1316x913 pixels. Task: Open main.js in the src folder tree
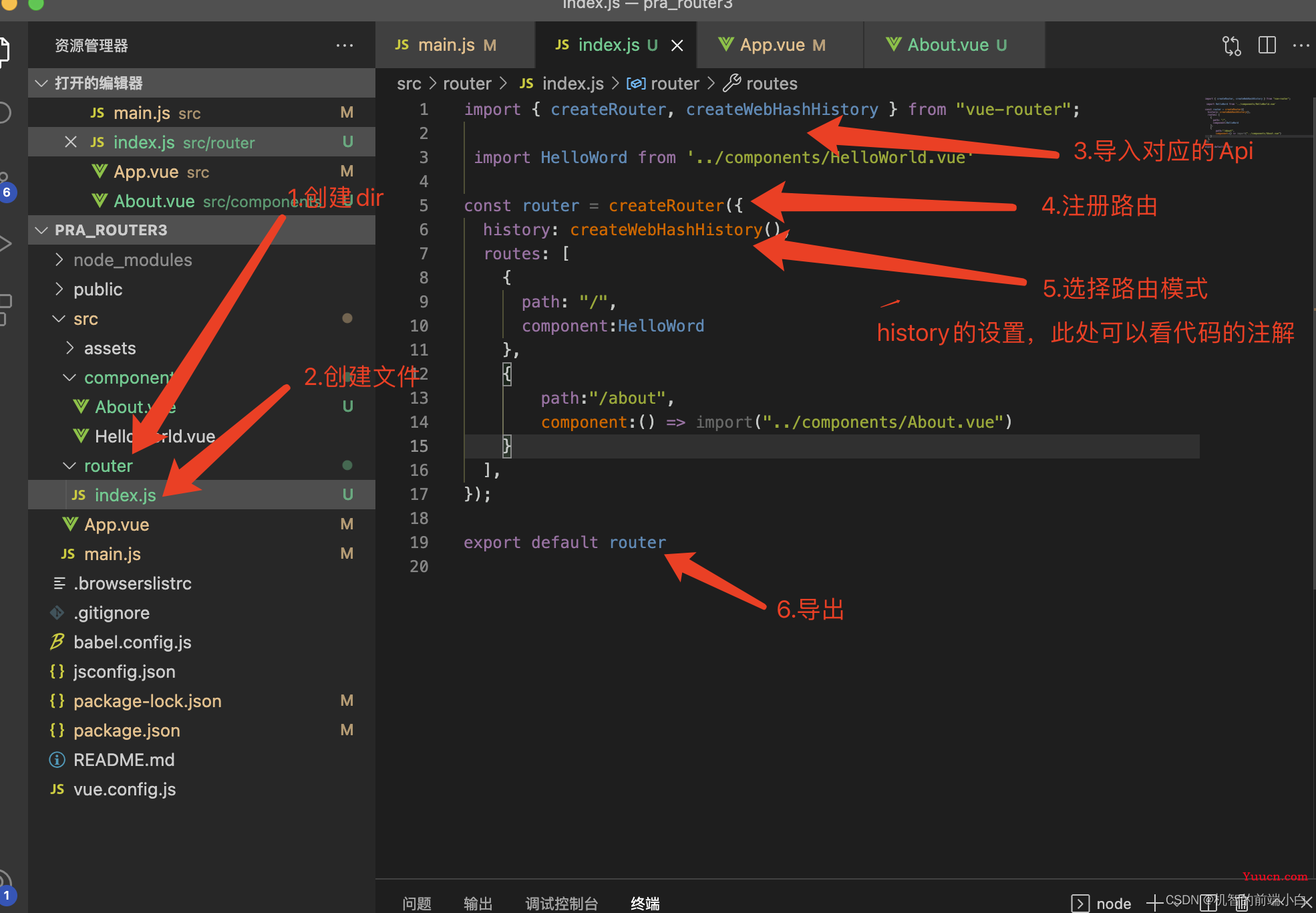point(202,554)
